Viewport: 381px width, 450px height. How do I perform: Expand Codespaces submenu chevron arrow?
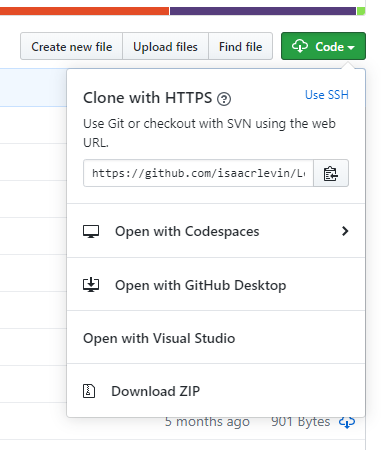click(x=345, y=231)
